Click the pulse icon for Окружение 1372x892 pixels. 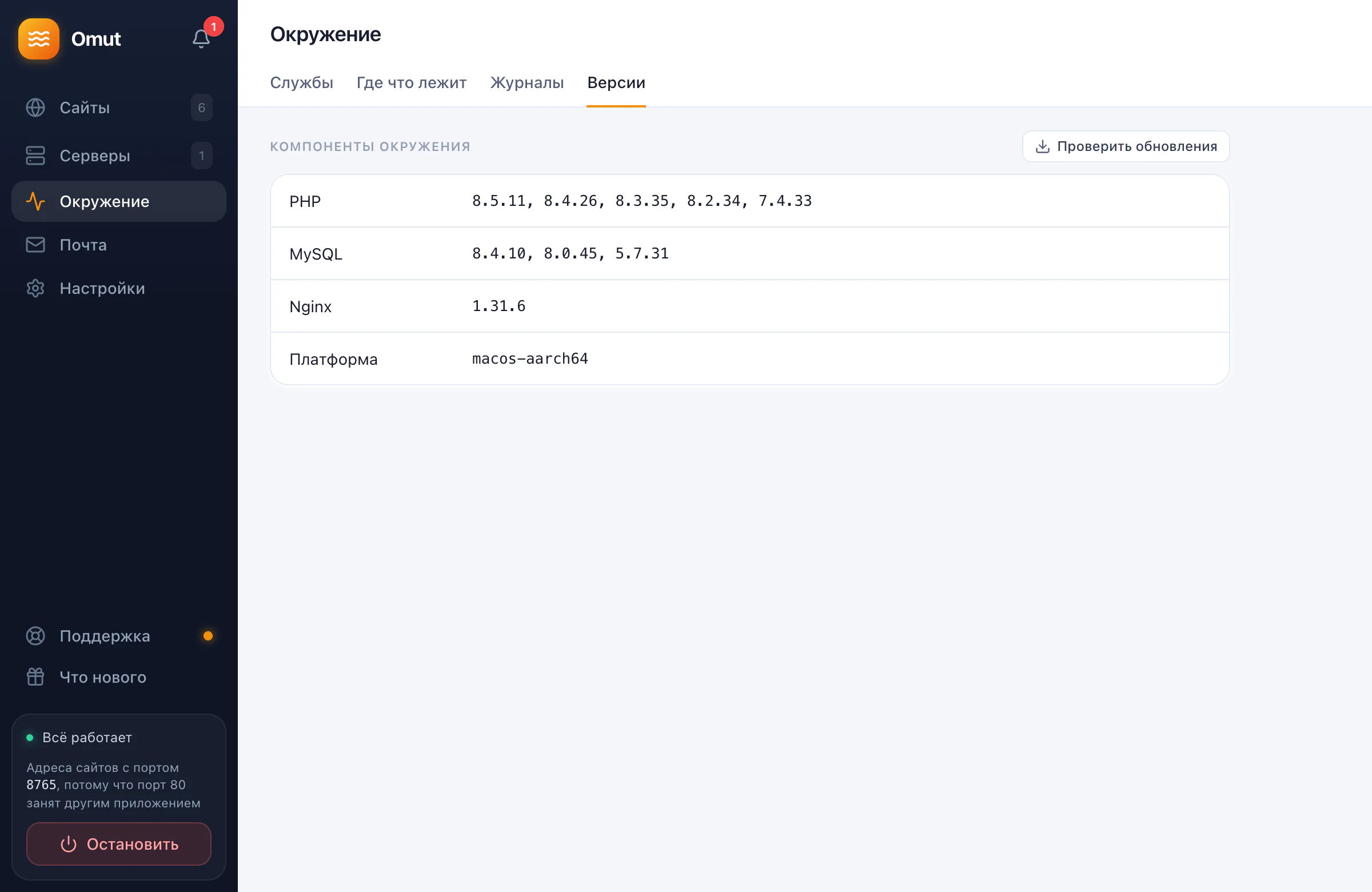click(36, 201)
